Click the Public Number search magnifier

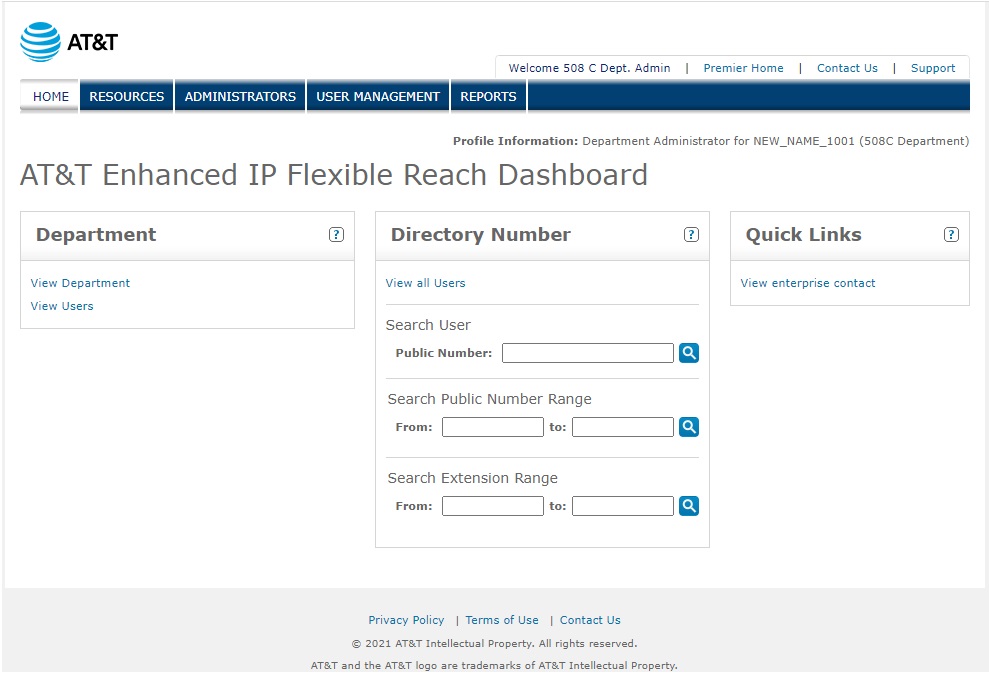(689, 353)
